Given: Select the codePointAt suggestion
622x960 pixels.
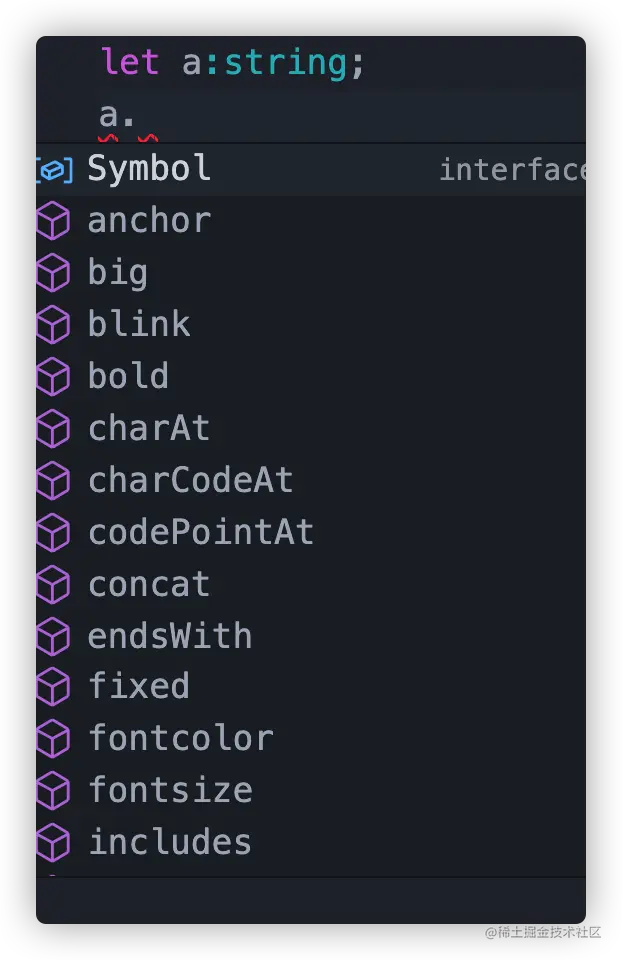Looking at the screenshot, I should [201, 533].
